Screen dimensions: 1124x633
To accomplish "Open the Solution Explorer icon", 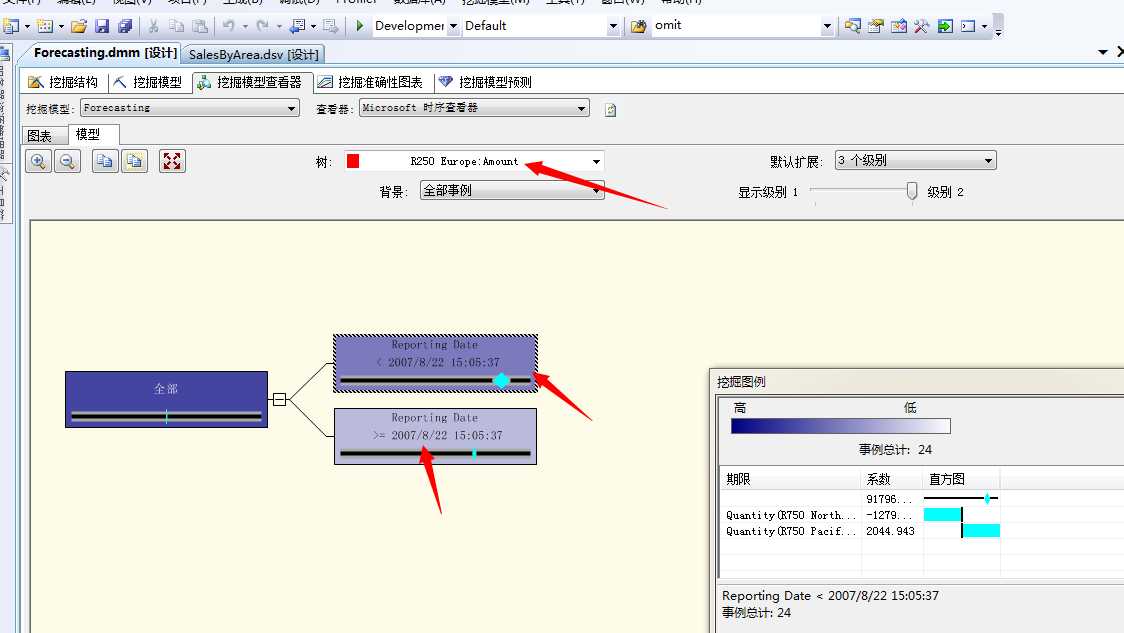I will click(x=852, y=27).
